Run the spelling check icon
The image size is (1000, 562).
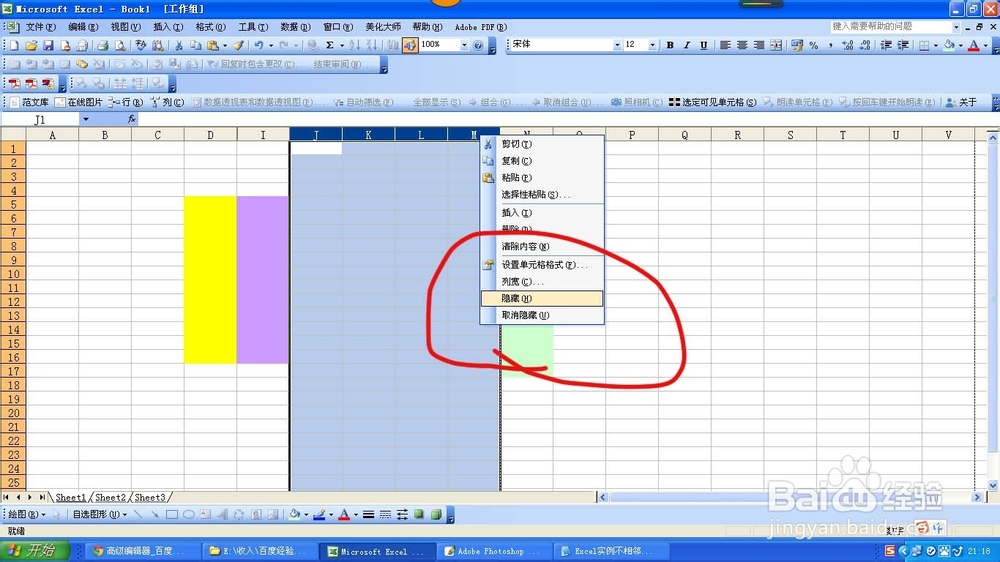click(141, 45)
